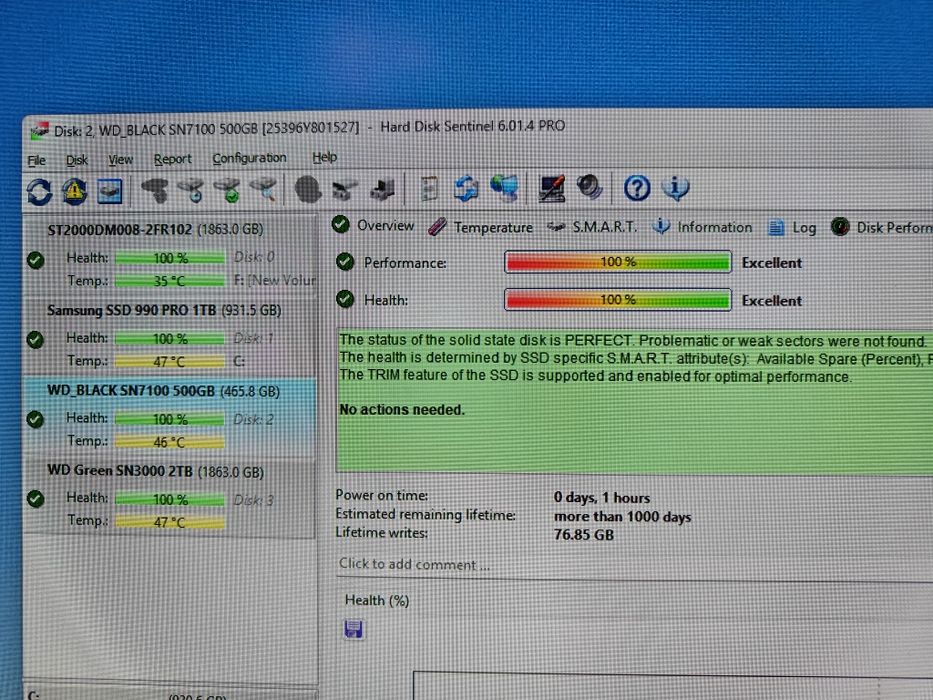Click the ST2000DM008 health 100 % bar
Viewport: 933px width, 700px height.
(170, 258)
